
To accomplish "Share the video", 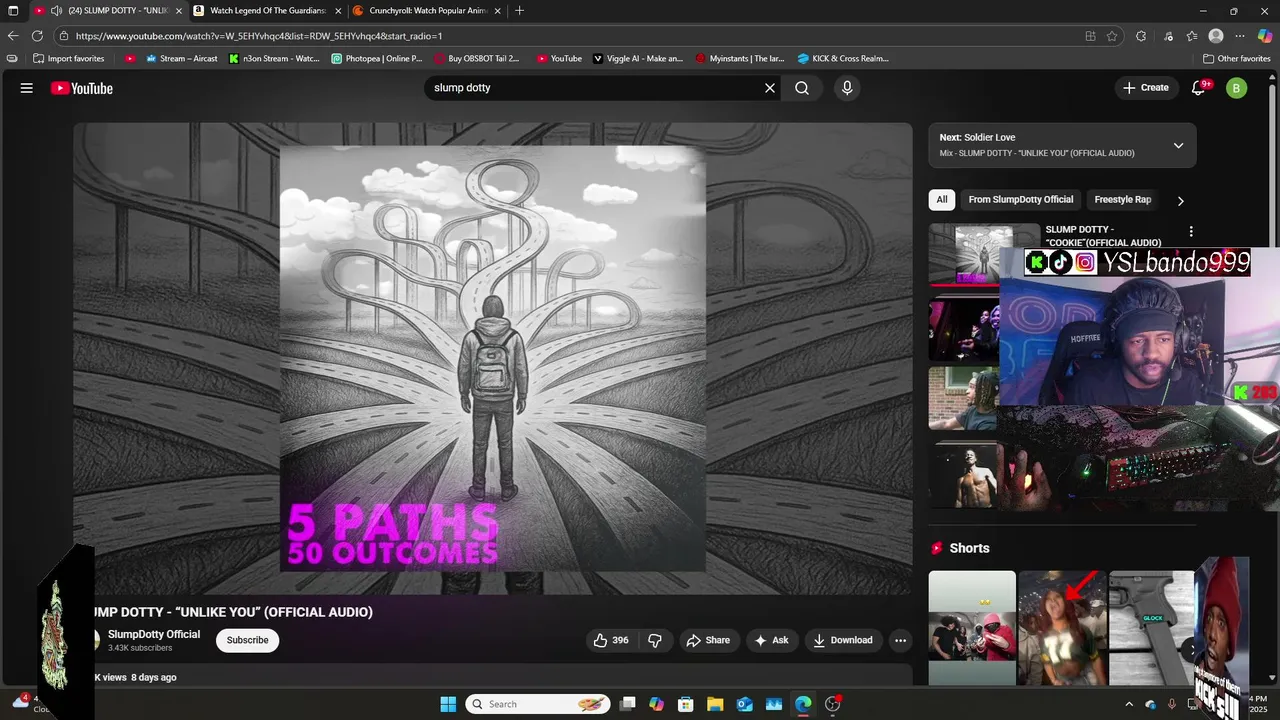I will click(708, 640).
